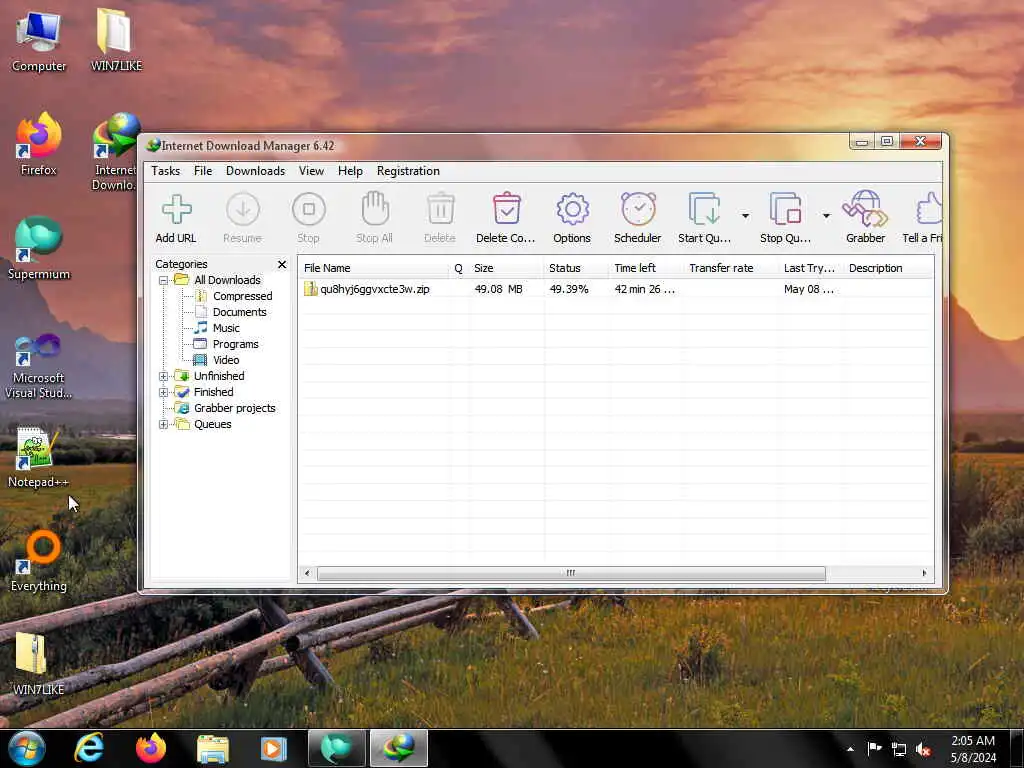Click the Stop All hand icon
The width and height of the screenshot is (1024, 768).
pyautogui.click(x=375, y=209)
